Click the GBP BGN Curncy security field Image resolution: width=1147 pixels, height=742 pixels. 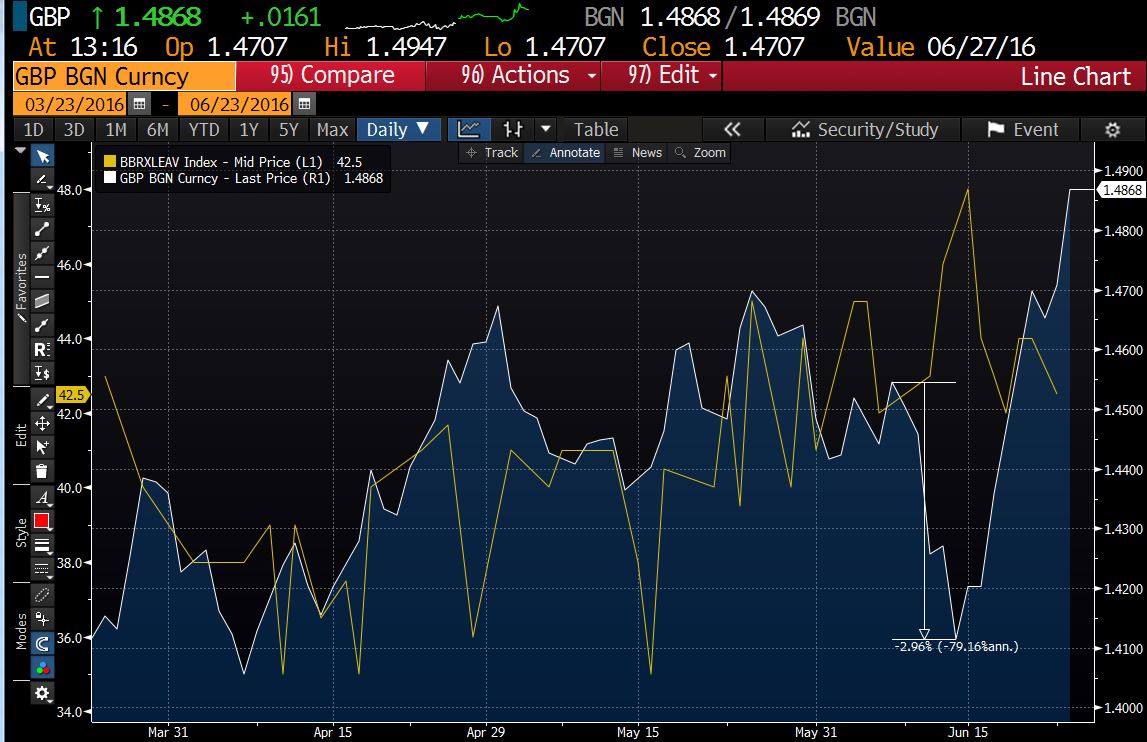coord(124,76)
